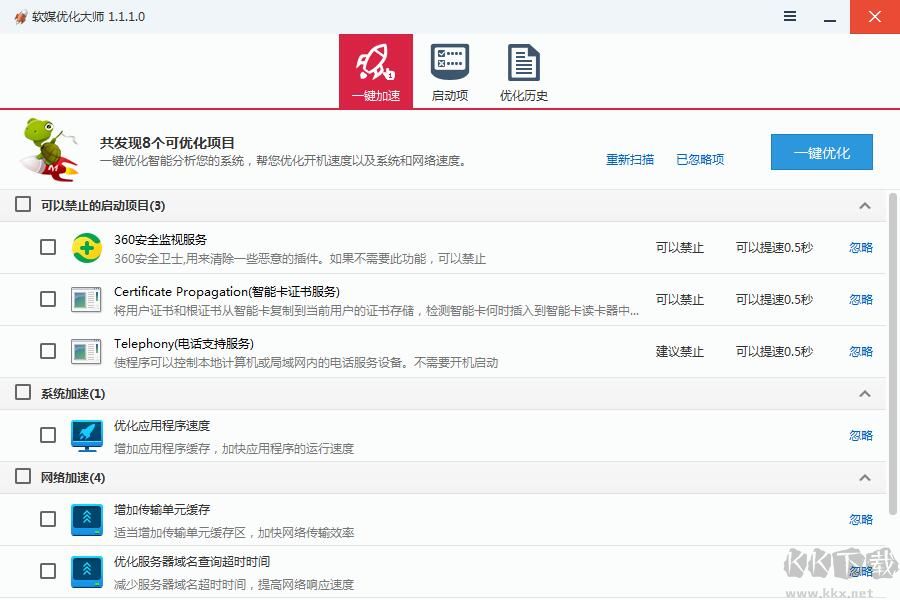Collapse the 网络加速 section

[x=864, y=477]
